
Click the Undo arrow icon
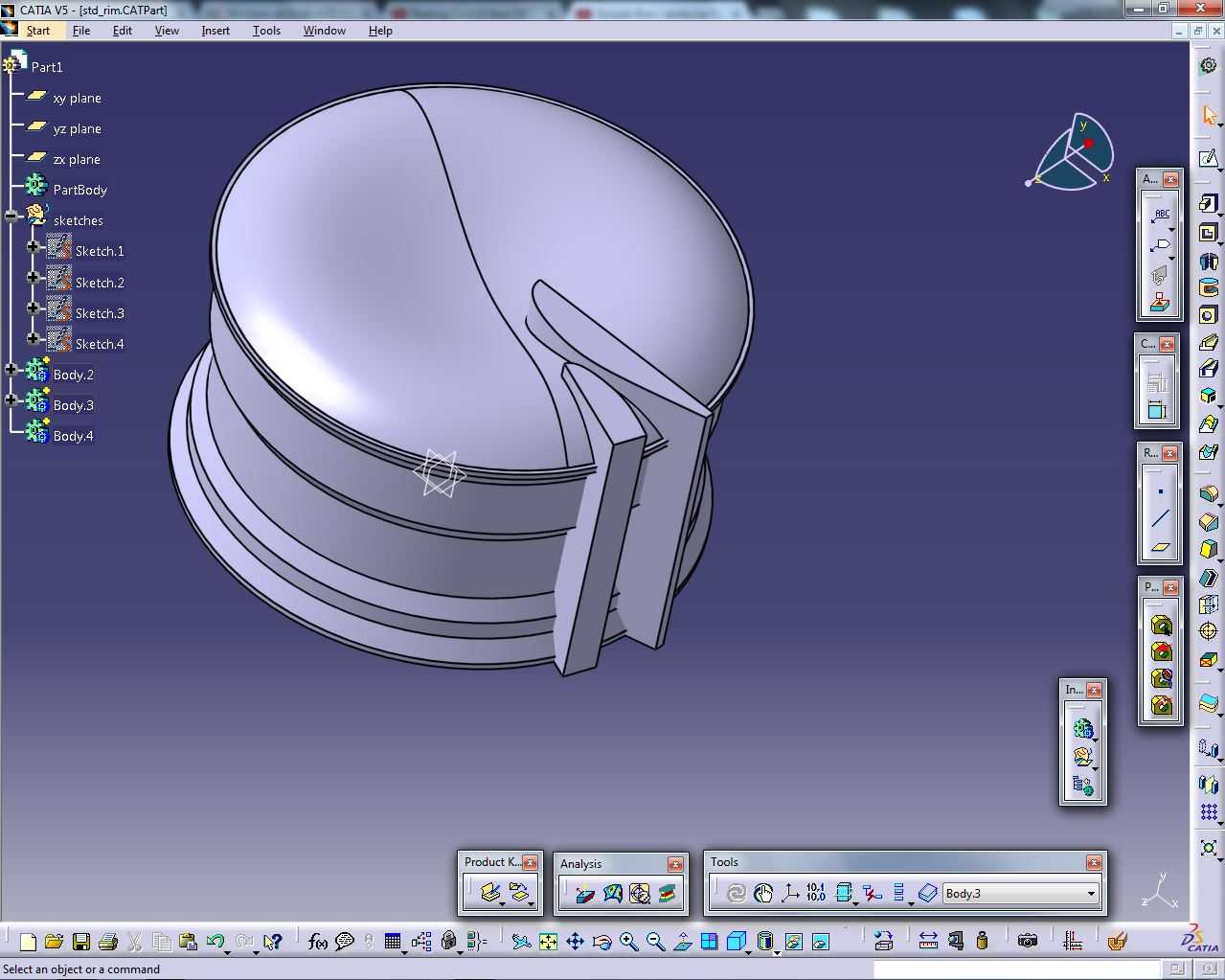point(215,942)
